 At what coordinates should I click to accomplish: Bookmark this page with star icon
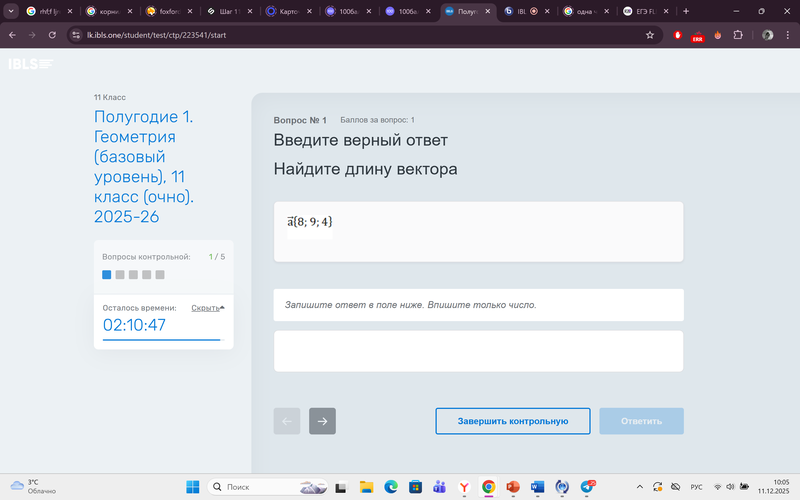tap(650, 34)
